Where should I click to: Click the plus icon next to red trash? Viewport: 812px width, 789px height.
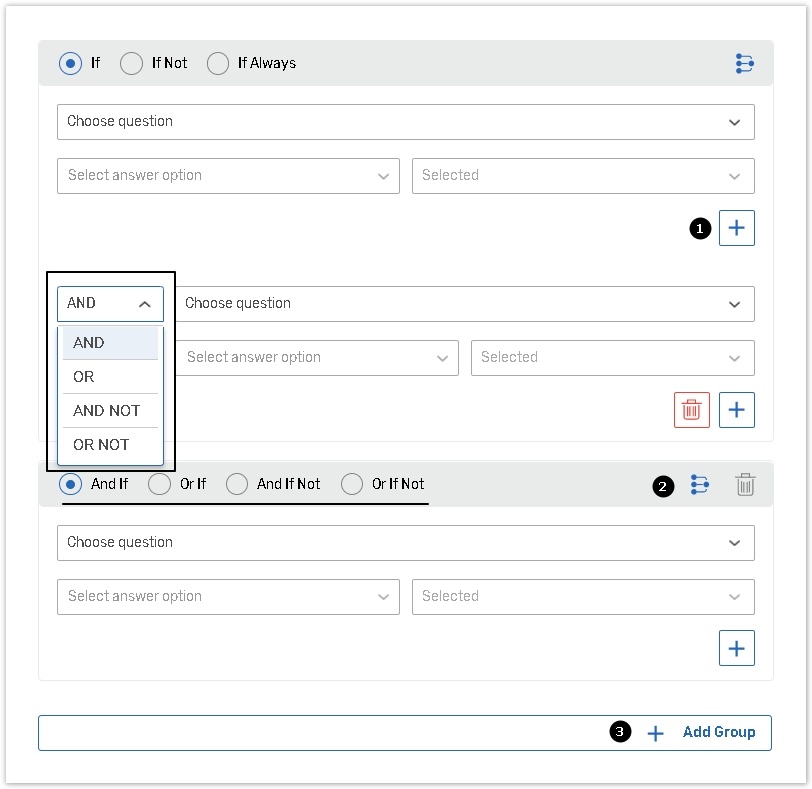click(736, 410)
